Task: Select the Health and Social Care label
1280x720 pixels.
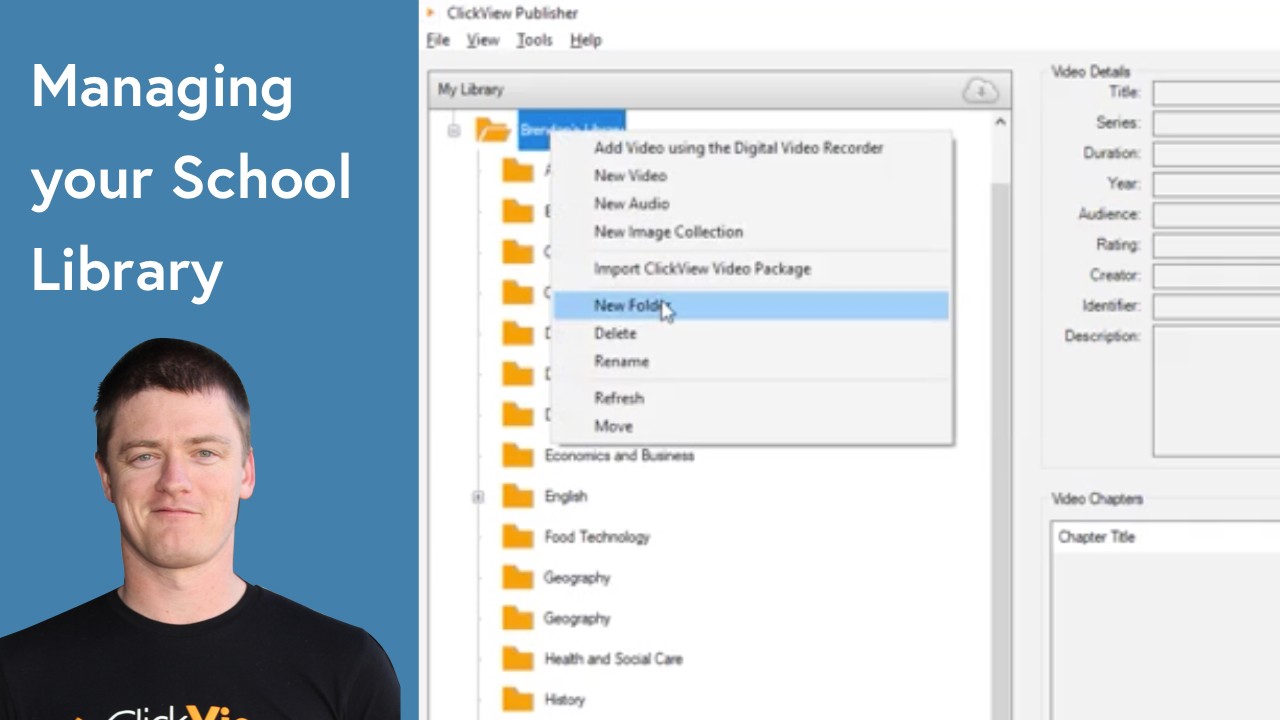Action: pyautogui.click(x=613, y=659)
